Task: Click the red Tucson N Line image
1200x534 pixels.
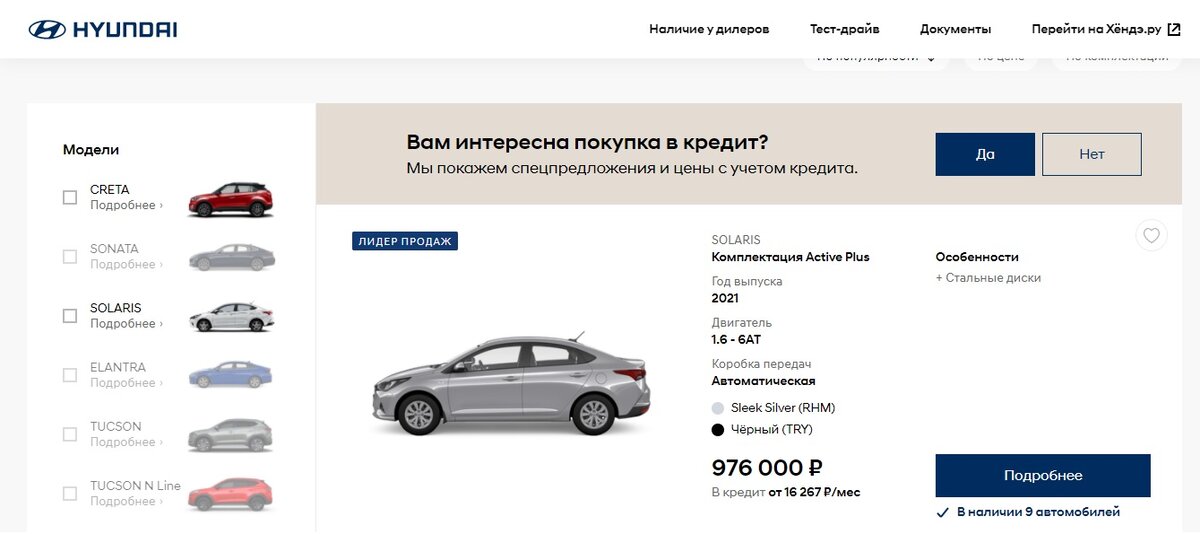Action: point(231,494)
